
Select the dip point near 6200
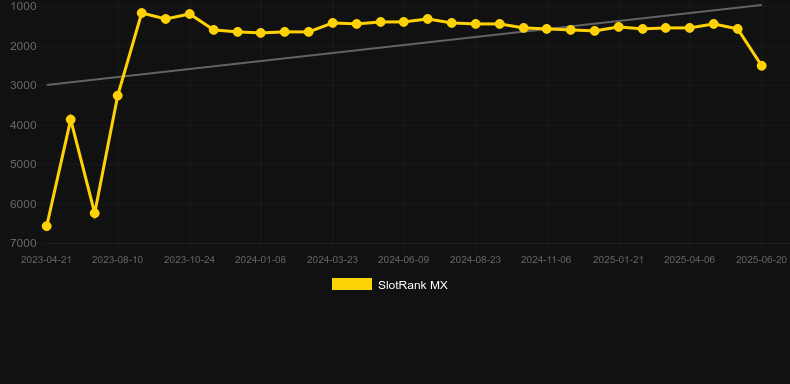coord(94,214)
